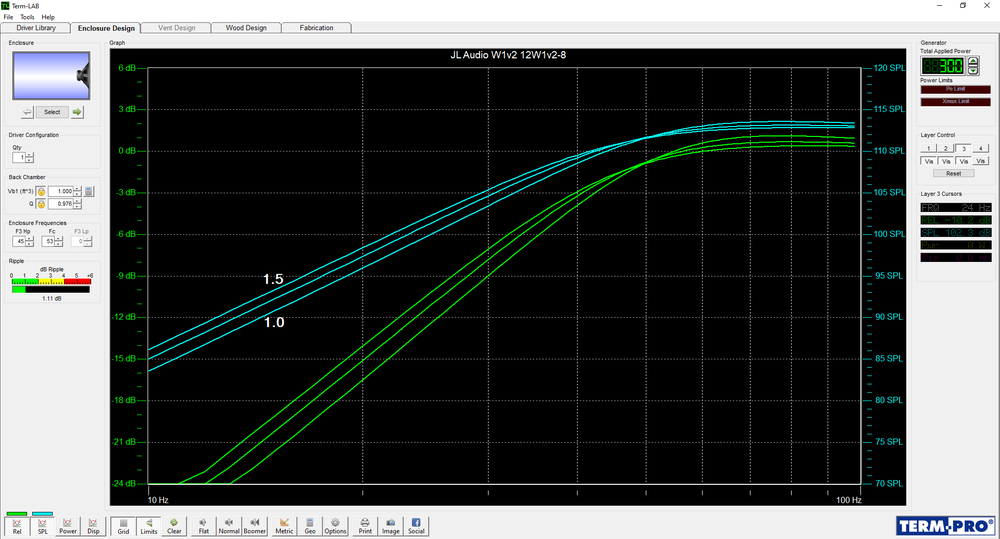Toggle Vis for layer 1
The width and height of the screenshot is (1000, 539).
(x=929, y=161)
